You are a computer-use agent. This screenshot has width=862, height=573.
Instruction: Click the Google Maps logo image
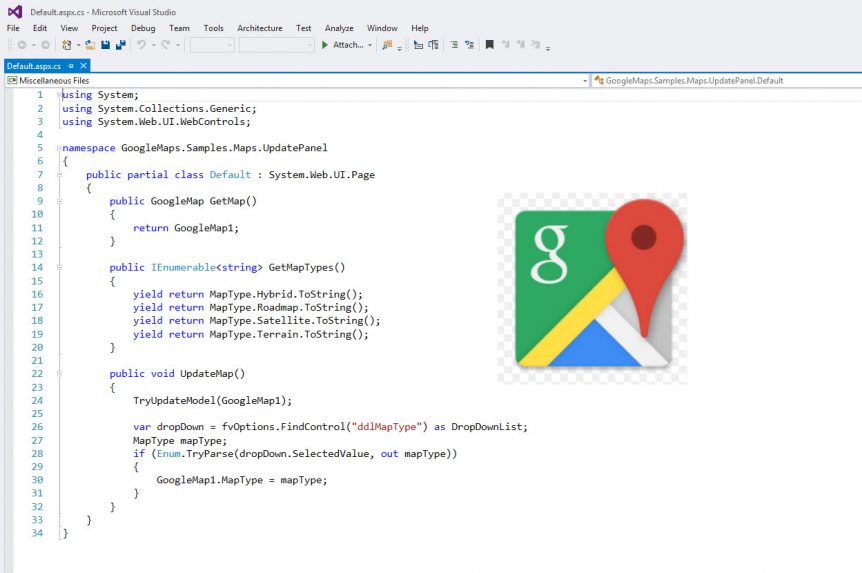tap(593, 288)
